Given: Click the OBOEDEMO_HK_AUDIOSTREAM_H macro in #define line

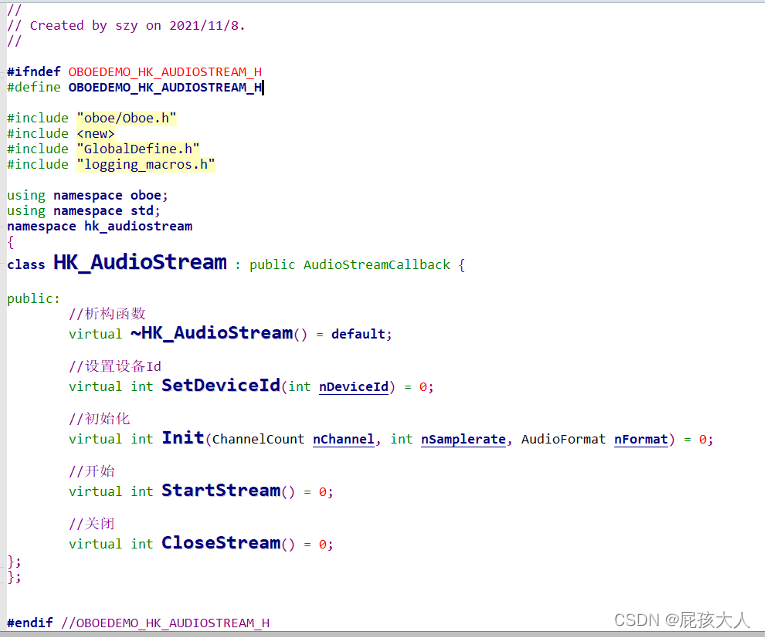Looking at the screenshot, I should [x=165, y=87].
